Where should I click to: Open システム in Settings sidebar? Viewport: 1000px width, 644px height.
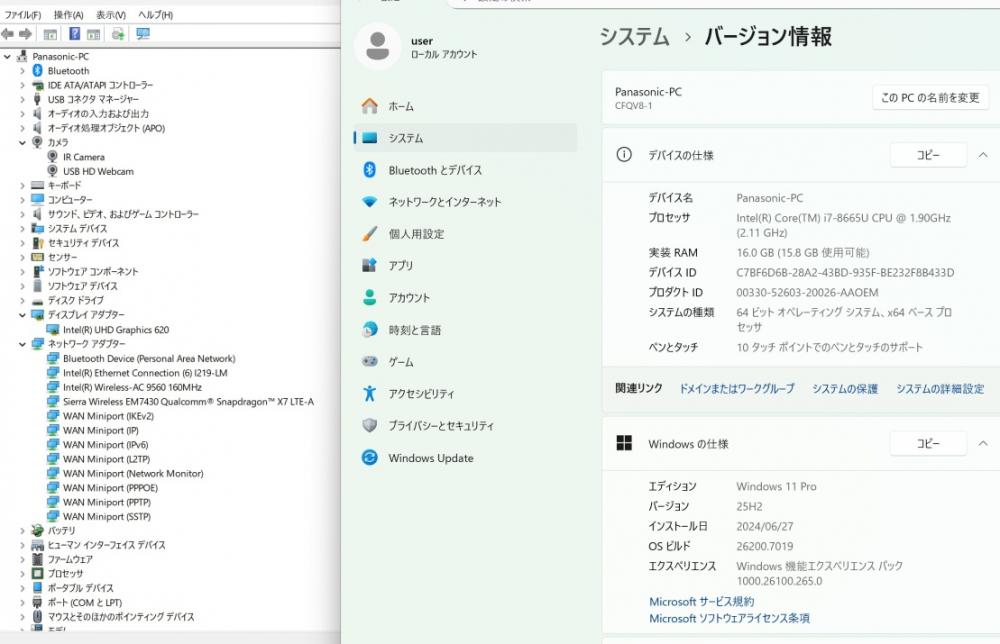point(466,138)
